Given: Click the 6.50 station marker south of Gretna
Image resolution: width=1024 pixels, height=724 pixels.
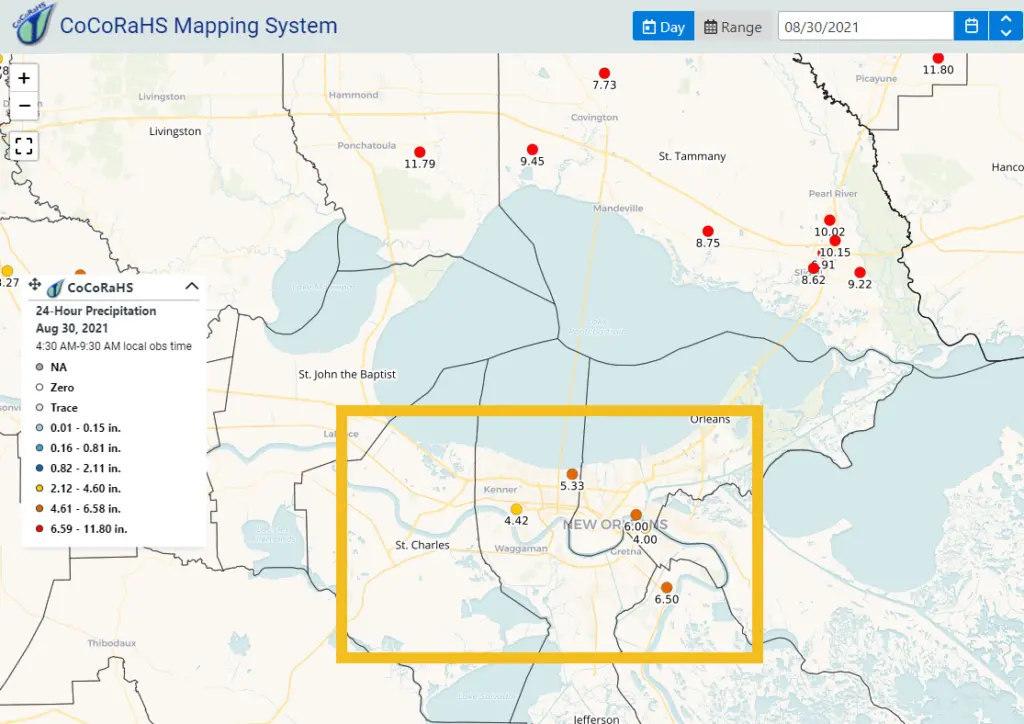Looking at the screenshot, I should (667, 587).
